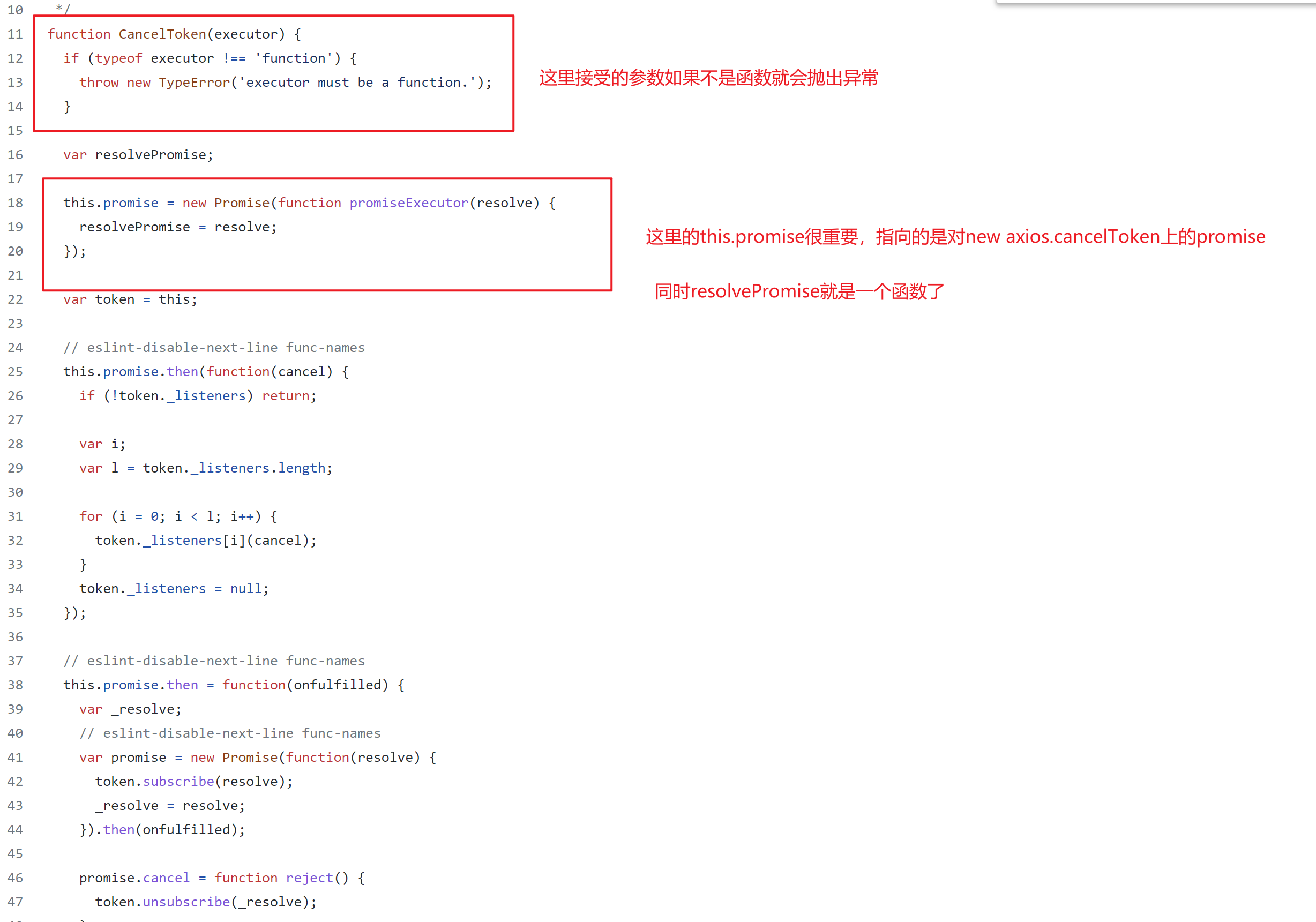Viewport: 1316px width, 922px height.
Task: Click 'resolvePromise' declaration on line 16
Action: (151, 155)
